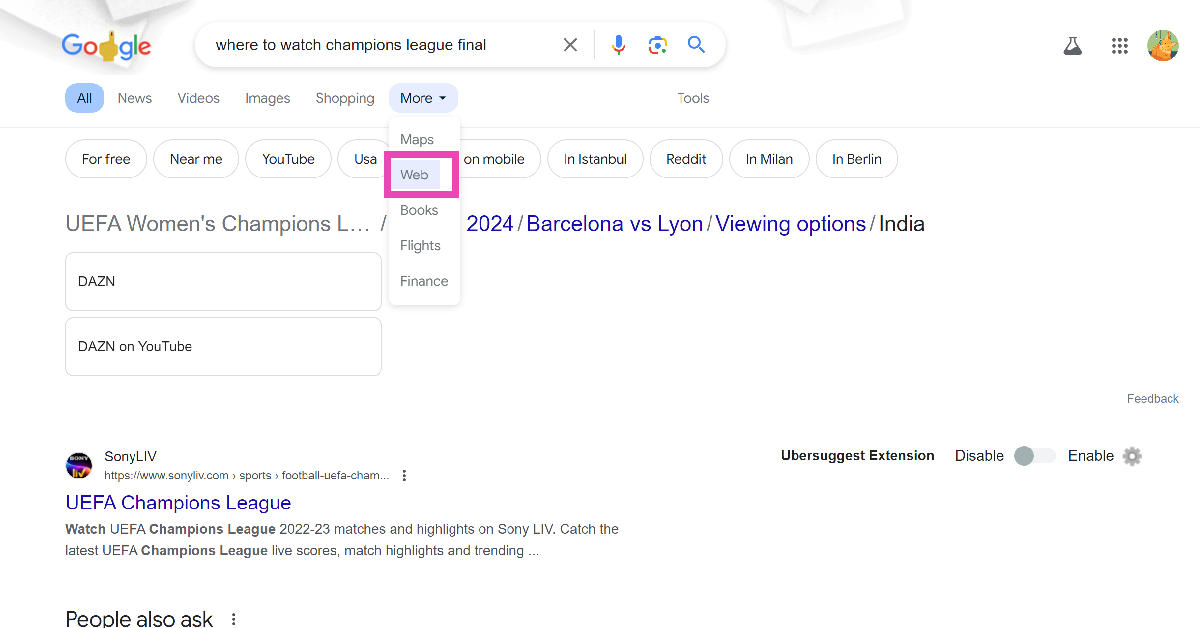Collapse the More dropdown menu
The image size is (1200, 628).
[x=423, y=98]
